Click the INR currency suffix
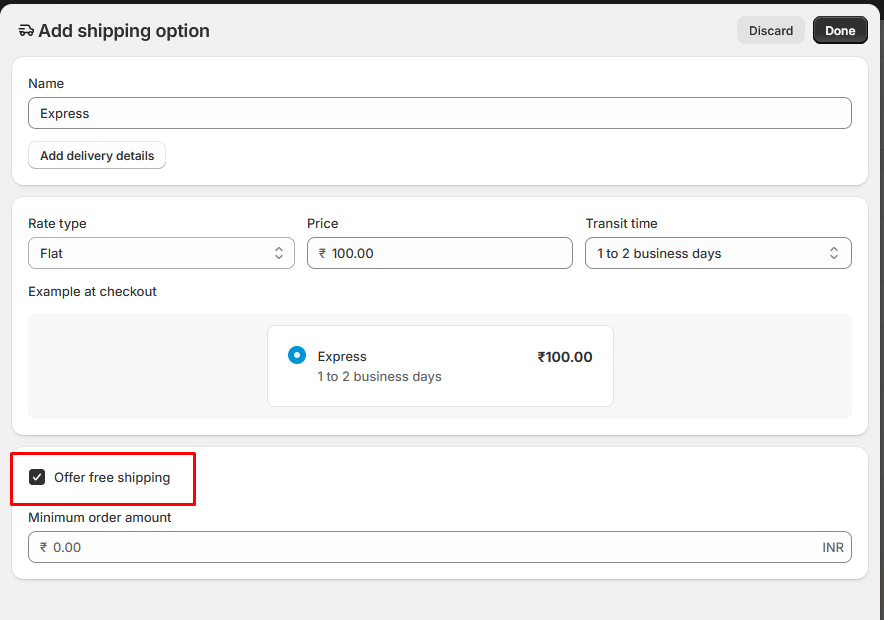This screenshot has height=620, width=884. point(832,548)
